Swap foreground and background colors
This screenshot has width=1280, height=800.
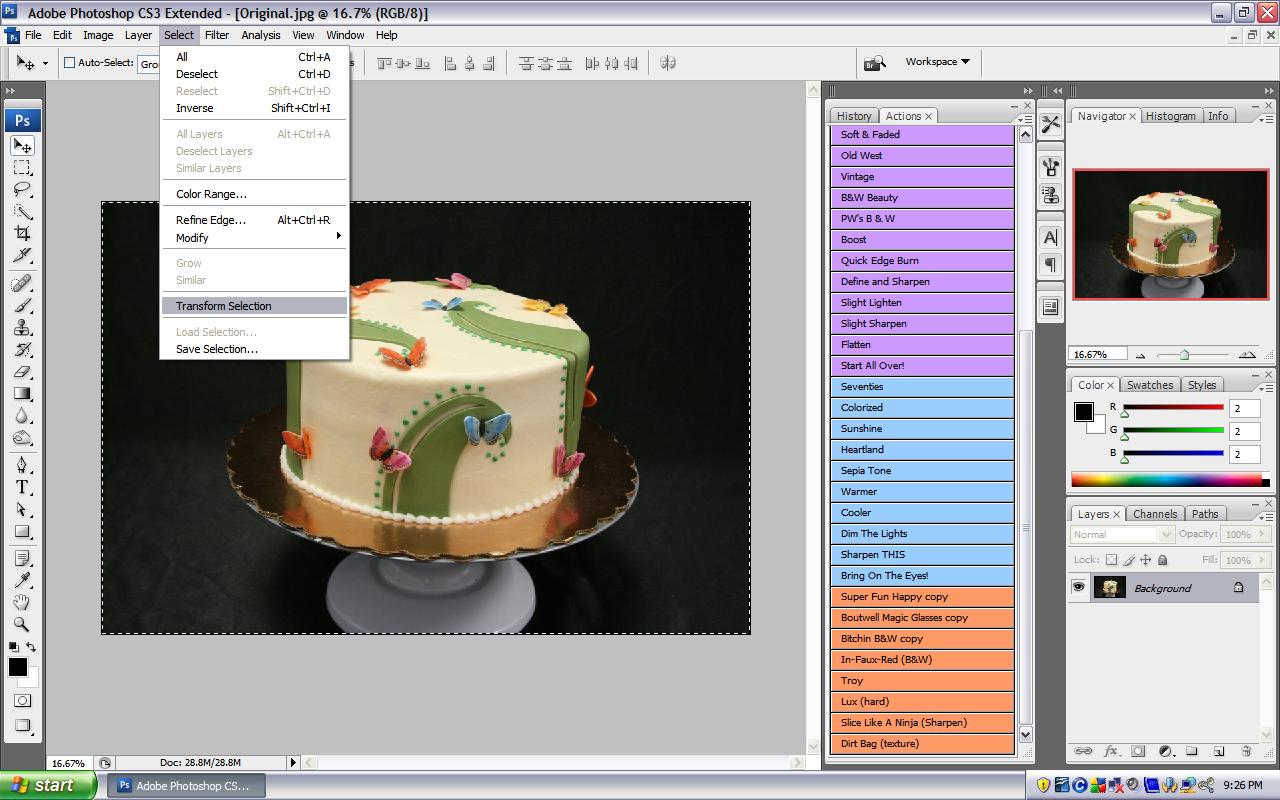[31, 647]
